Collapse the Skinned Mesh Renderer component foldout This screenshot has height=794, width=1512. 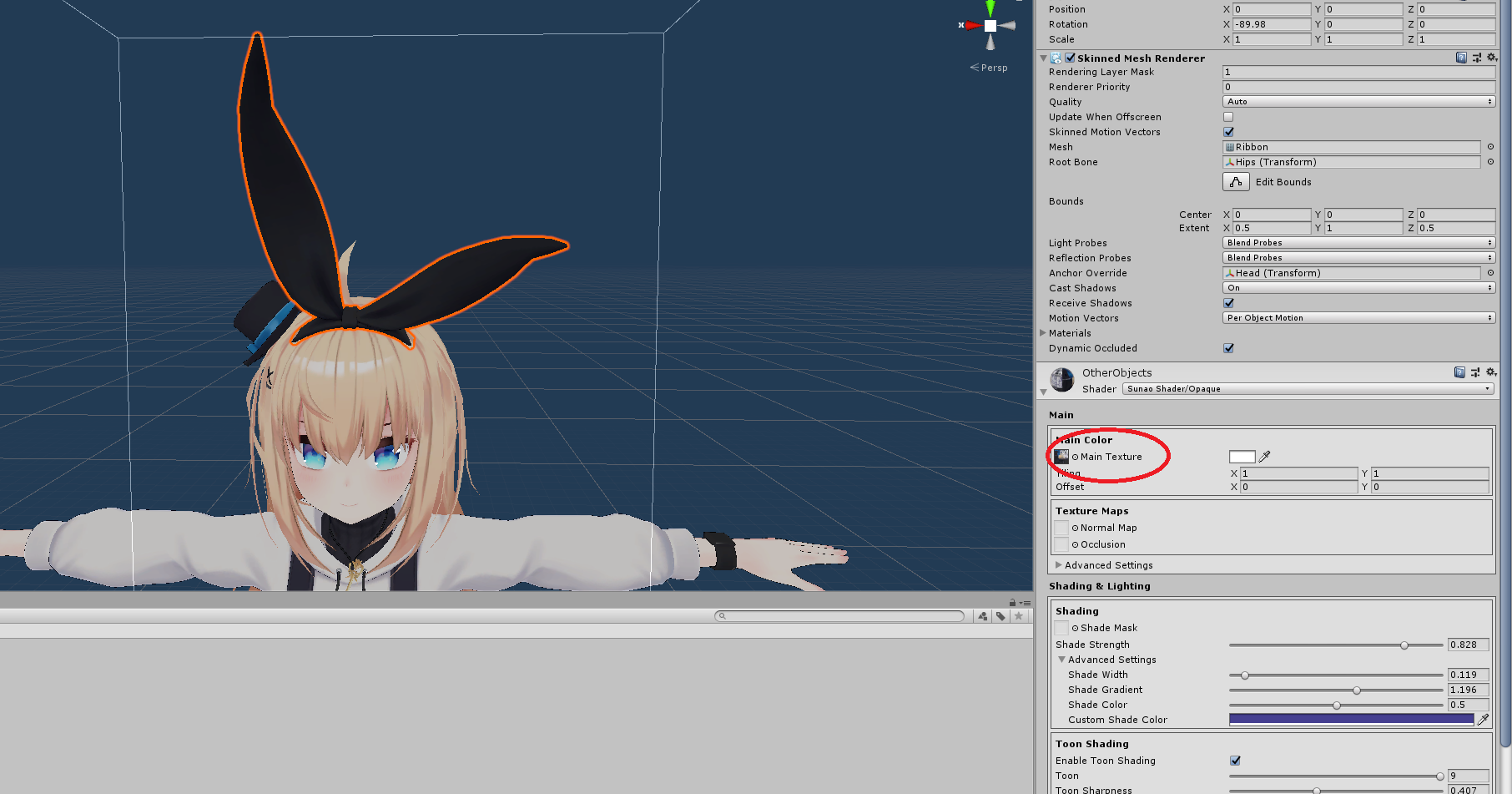coord(1043,58)
